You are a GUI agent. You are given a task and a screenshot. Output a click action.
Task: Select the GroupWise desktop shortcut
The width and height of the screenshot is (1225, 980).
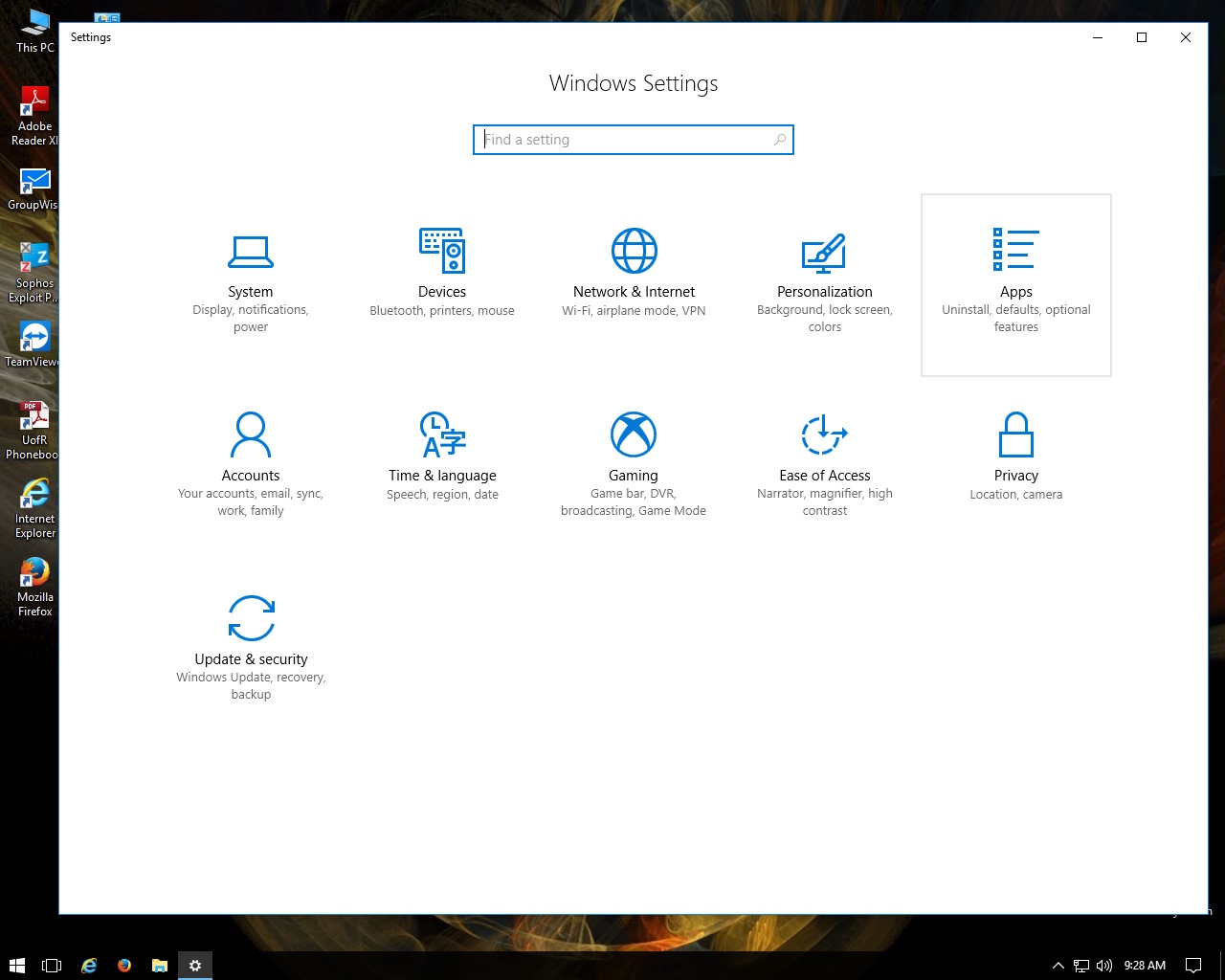(x=35, y=189)
